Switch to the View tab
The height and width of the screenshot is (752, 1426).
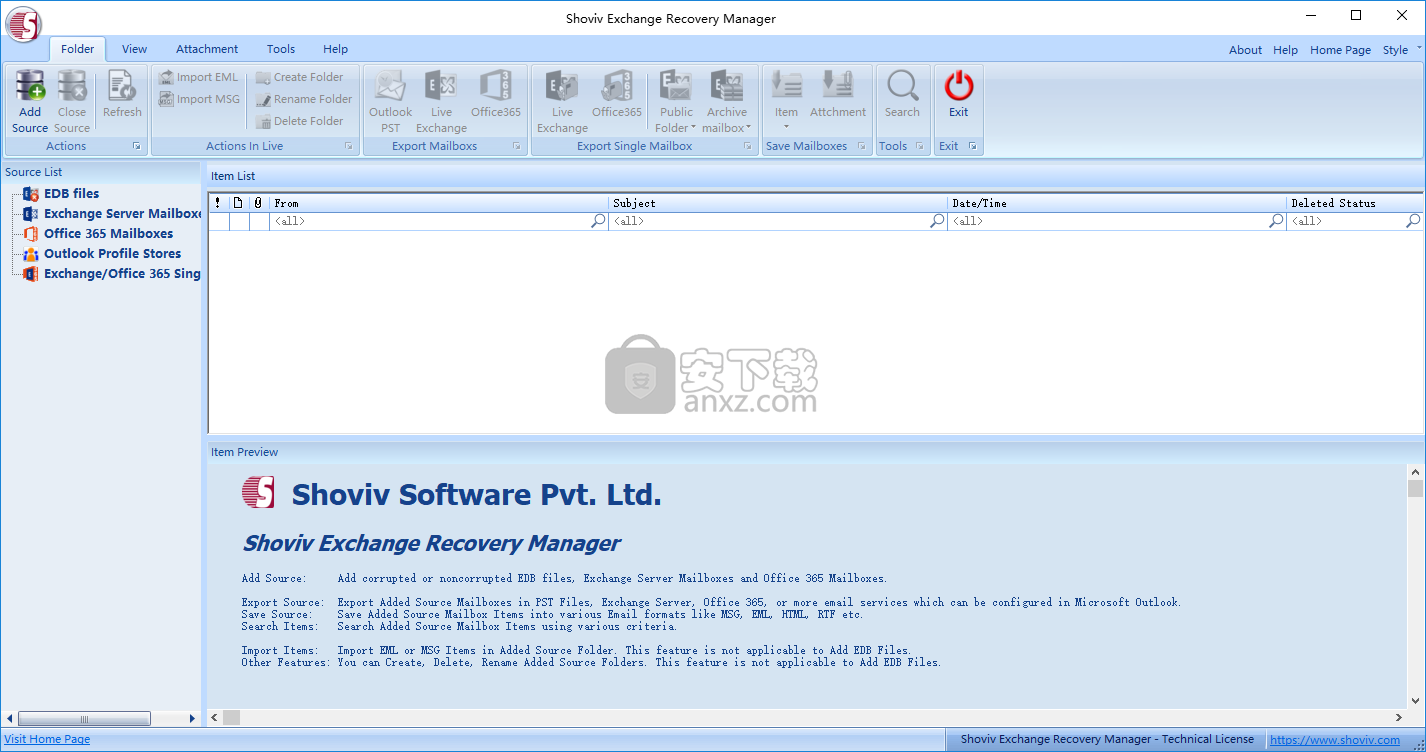(134, 49)
